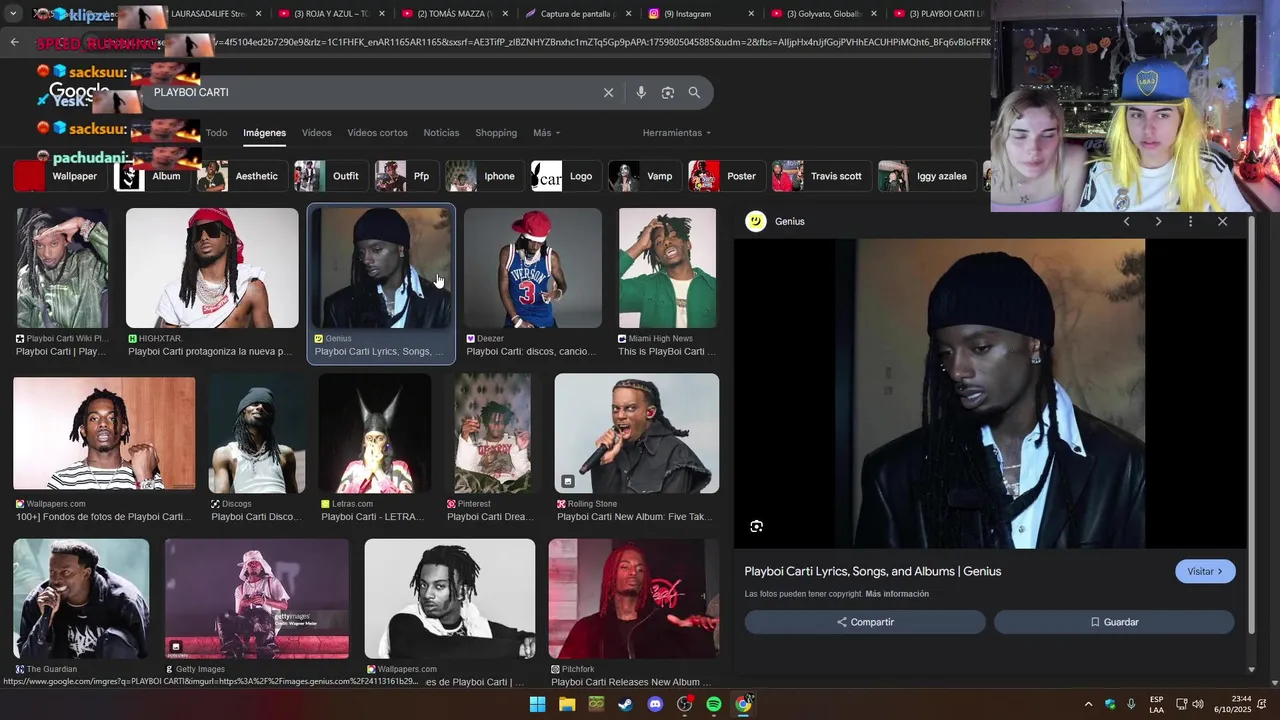
Task: Show previous image in Genius preview panel
Action: pos(1126,222)
